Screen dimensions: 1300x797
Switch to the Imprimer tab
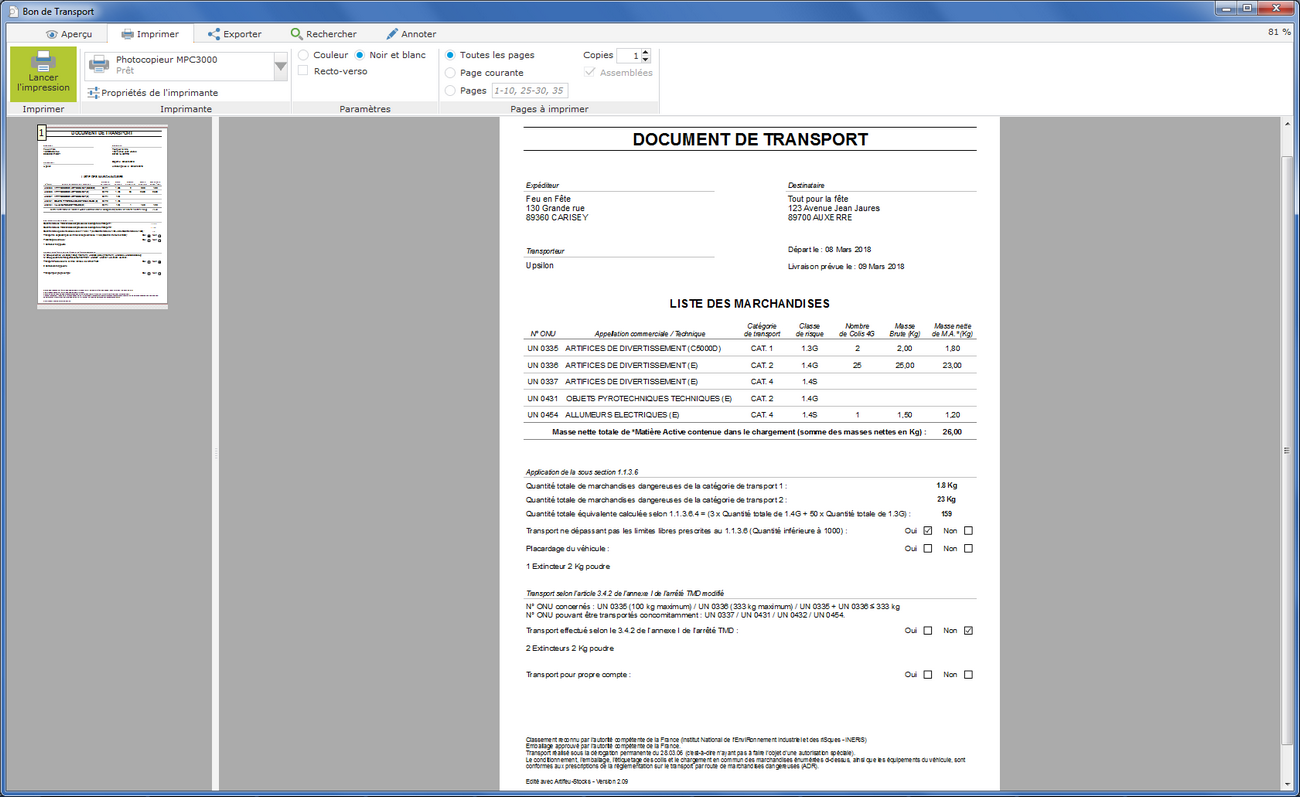150,34
